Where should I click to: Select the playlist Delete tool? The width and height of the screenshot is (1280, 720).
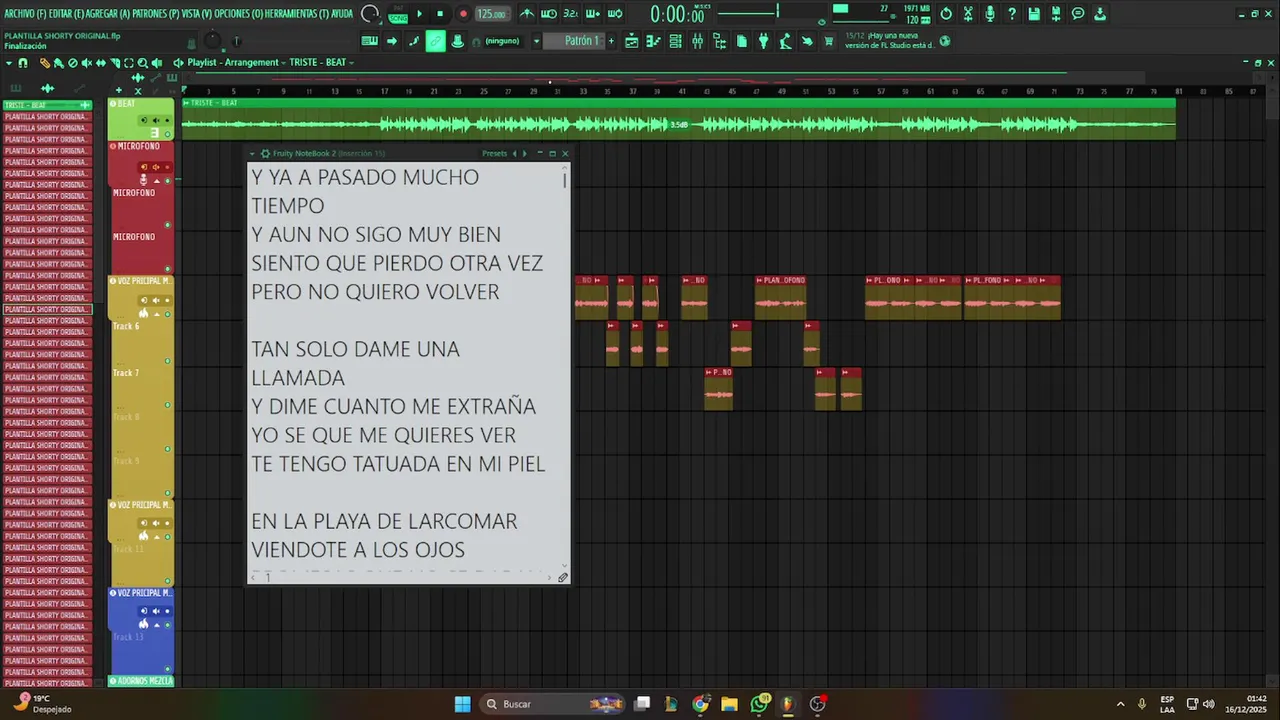coord(73,62)
